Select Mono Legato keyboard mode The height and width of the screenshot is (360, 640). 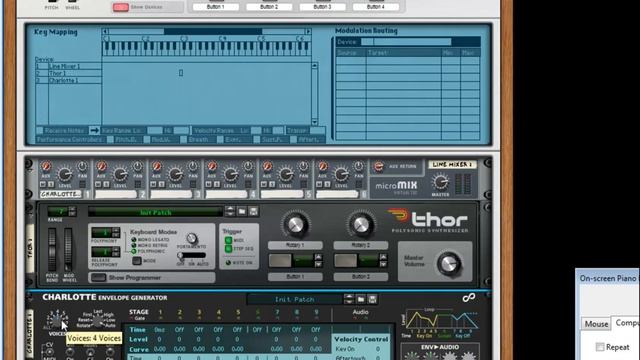point(134,240)
